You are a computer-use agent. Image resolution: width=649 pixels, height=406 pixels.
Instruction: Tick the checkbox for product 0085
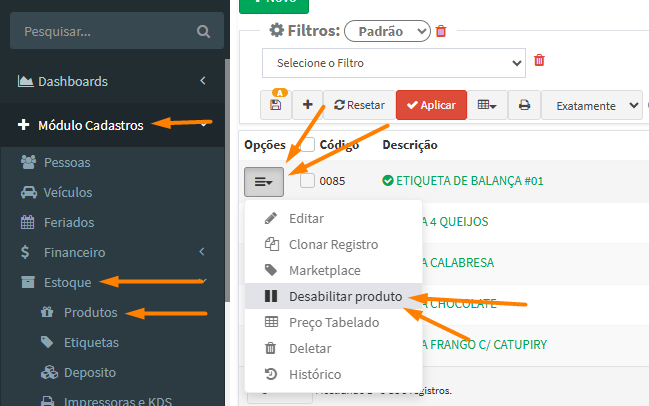click(x=308, y=181)
